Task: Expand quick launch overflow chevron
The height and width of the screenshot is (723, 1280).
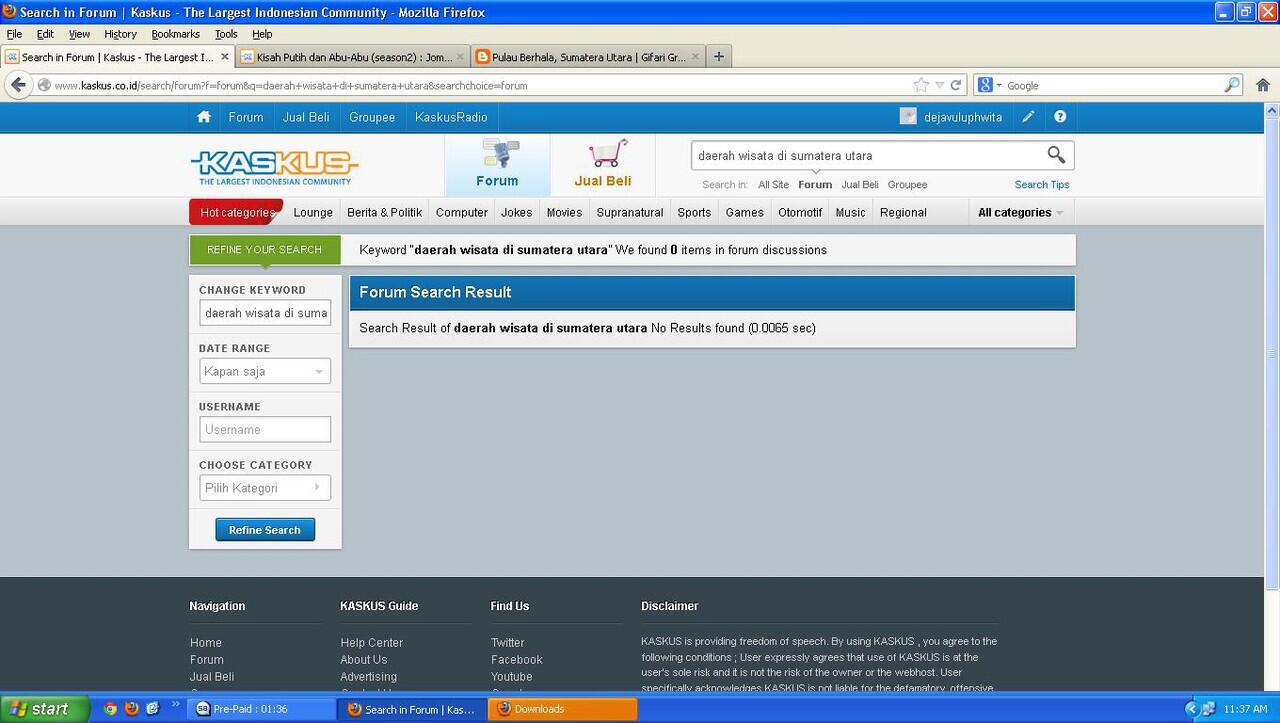Action: pyautogui.click(x=176, y=705)
